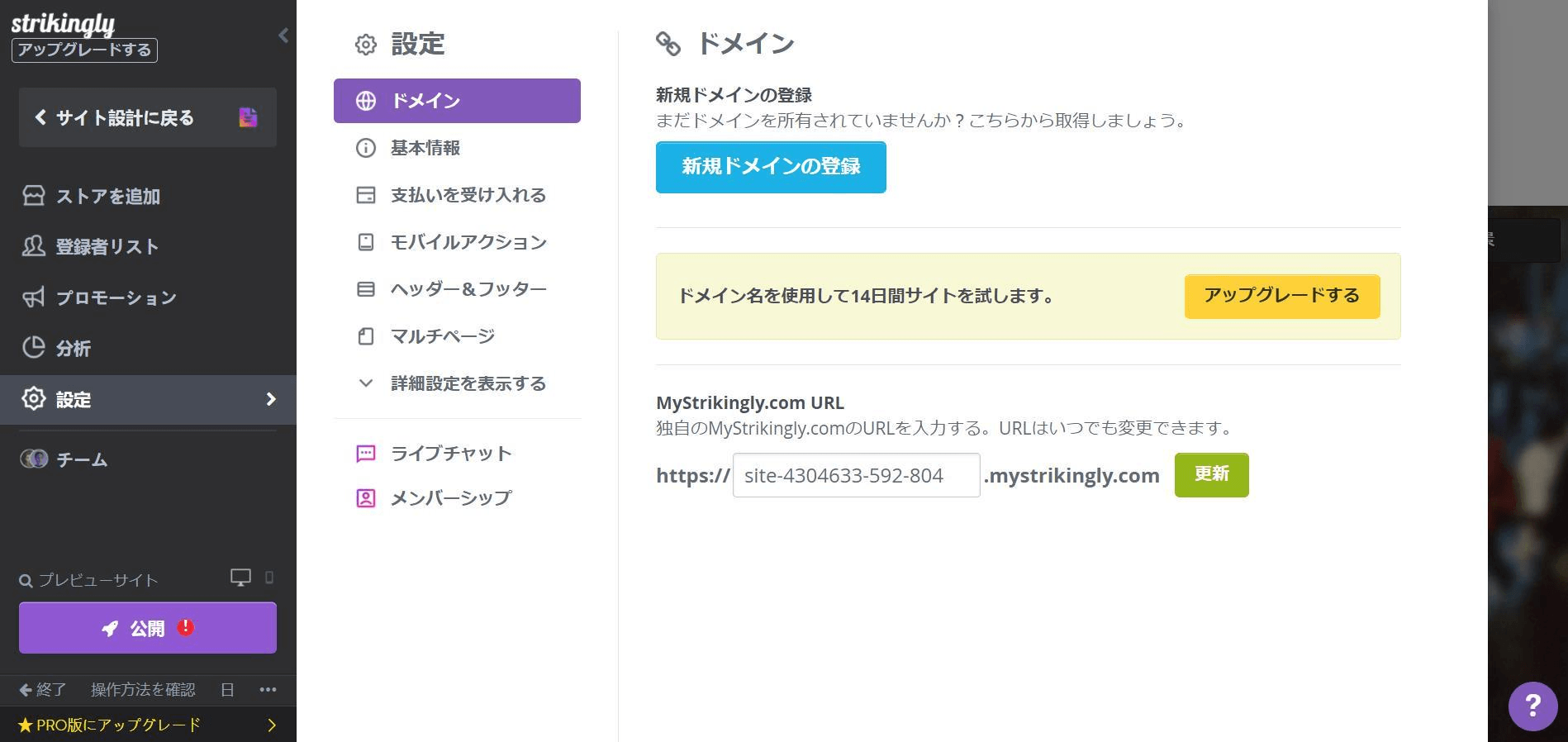The height and width of the screenshot is (742, 1568).
Task: Click the chevron arrow on 設定 row
Action: (x=271, y=399)
